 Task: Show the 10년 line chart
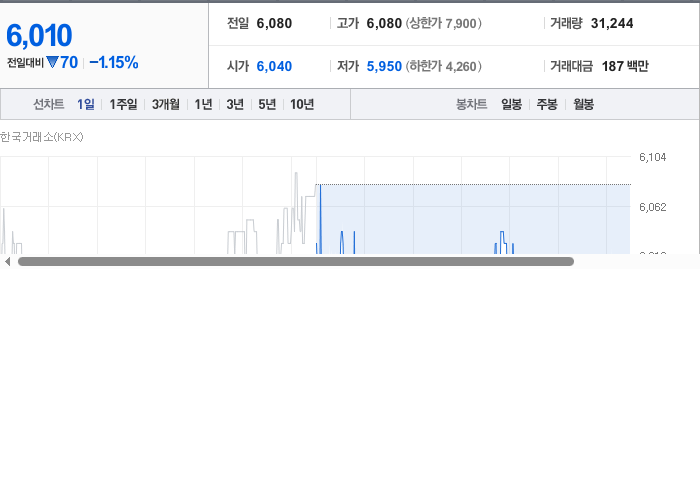302,104
